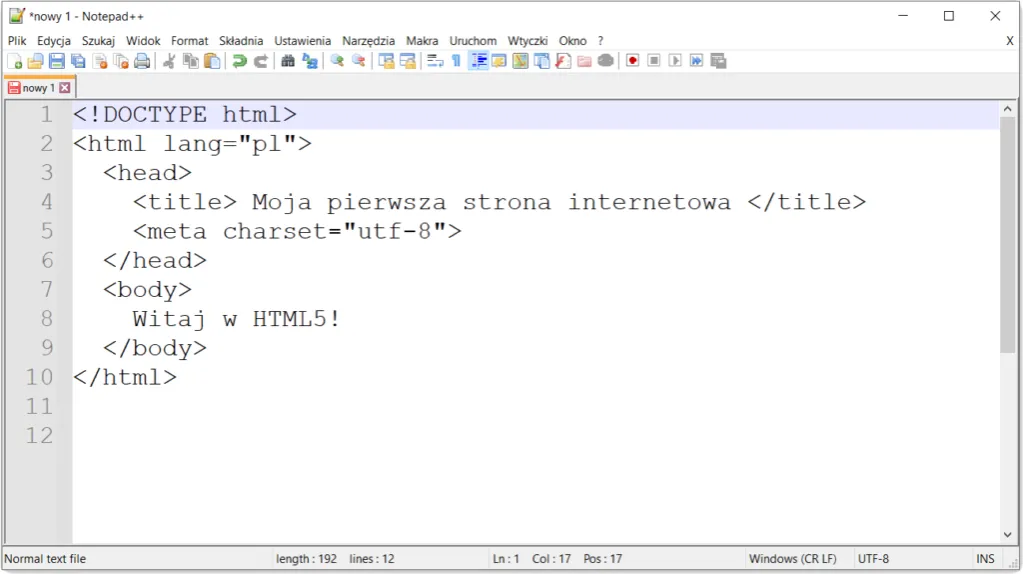The image size is (1023, 574).
Task: Close the nowy 1 tab with red X
Action: point(65,88)
